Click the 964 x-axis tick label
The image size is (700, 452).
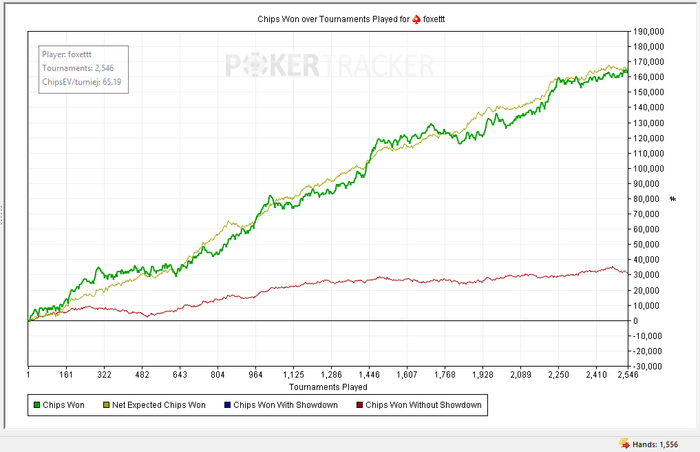pyautogui.click(x=255, y=375)
